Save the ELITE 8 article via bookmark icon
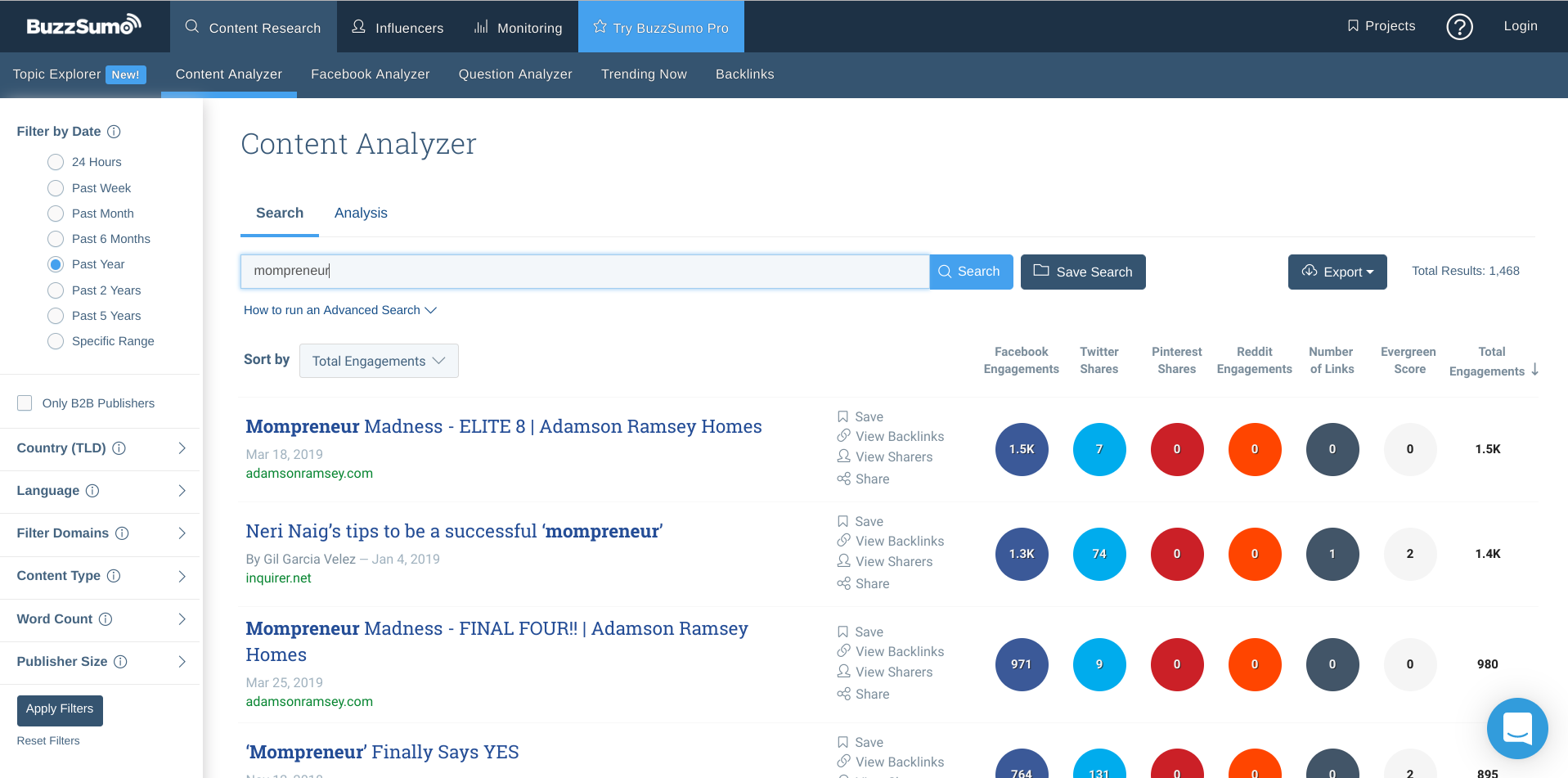 [x=843, y=416]
